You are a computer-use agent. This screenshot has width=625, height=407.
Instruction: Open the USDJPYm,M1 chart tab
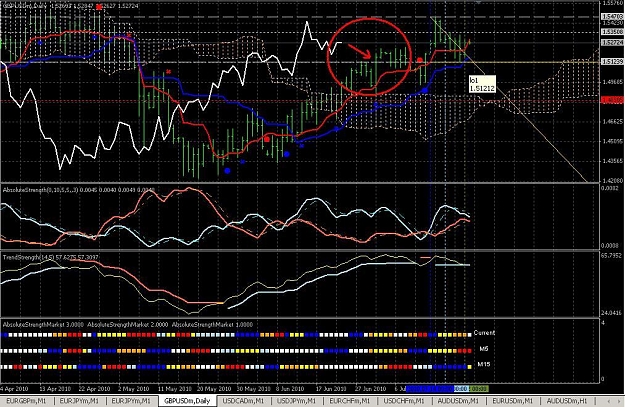click(296, 401)
